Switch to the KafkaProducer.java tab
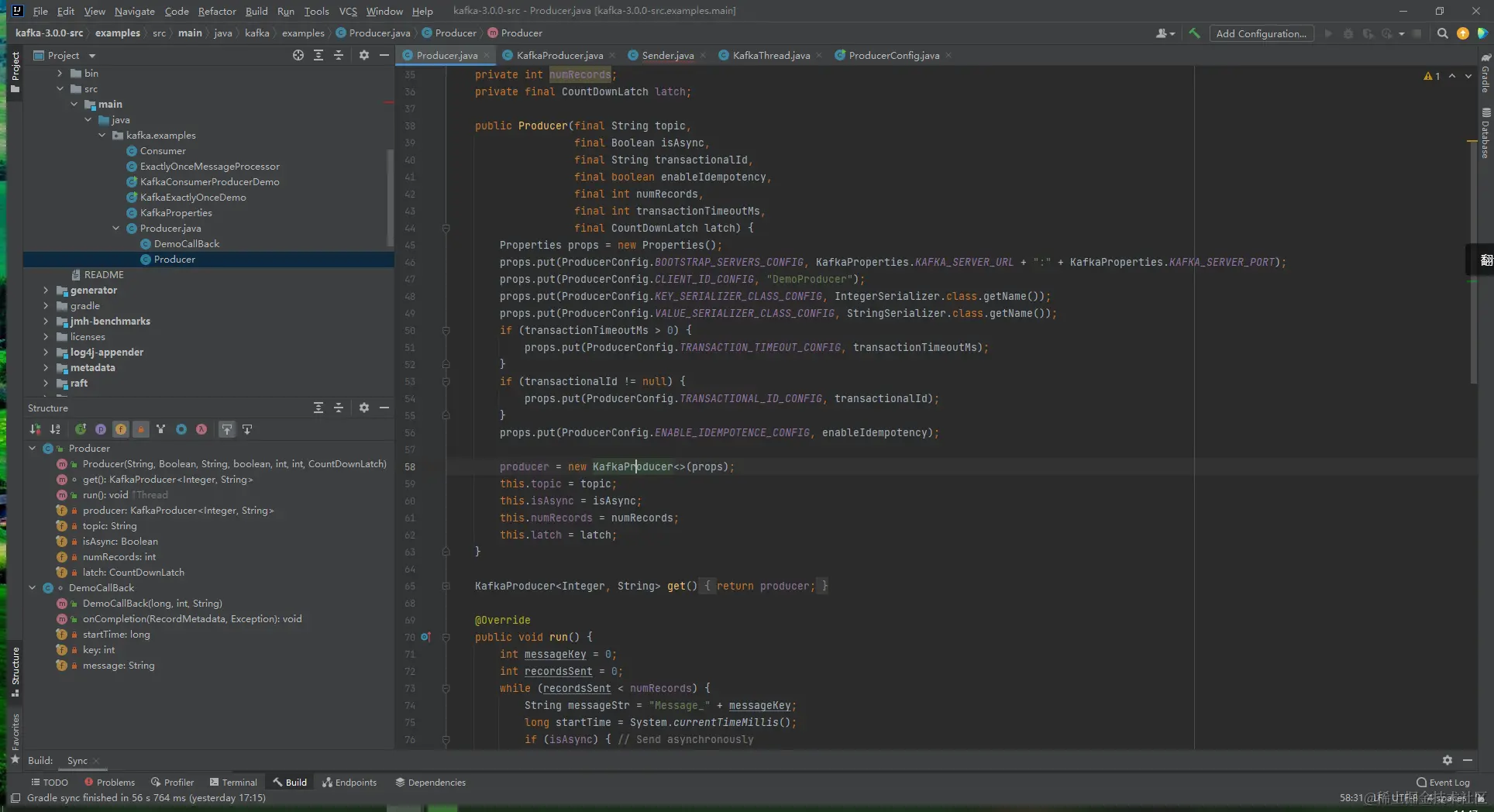The height and width of the screenshot is (812, 1494). point(559,55)
